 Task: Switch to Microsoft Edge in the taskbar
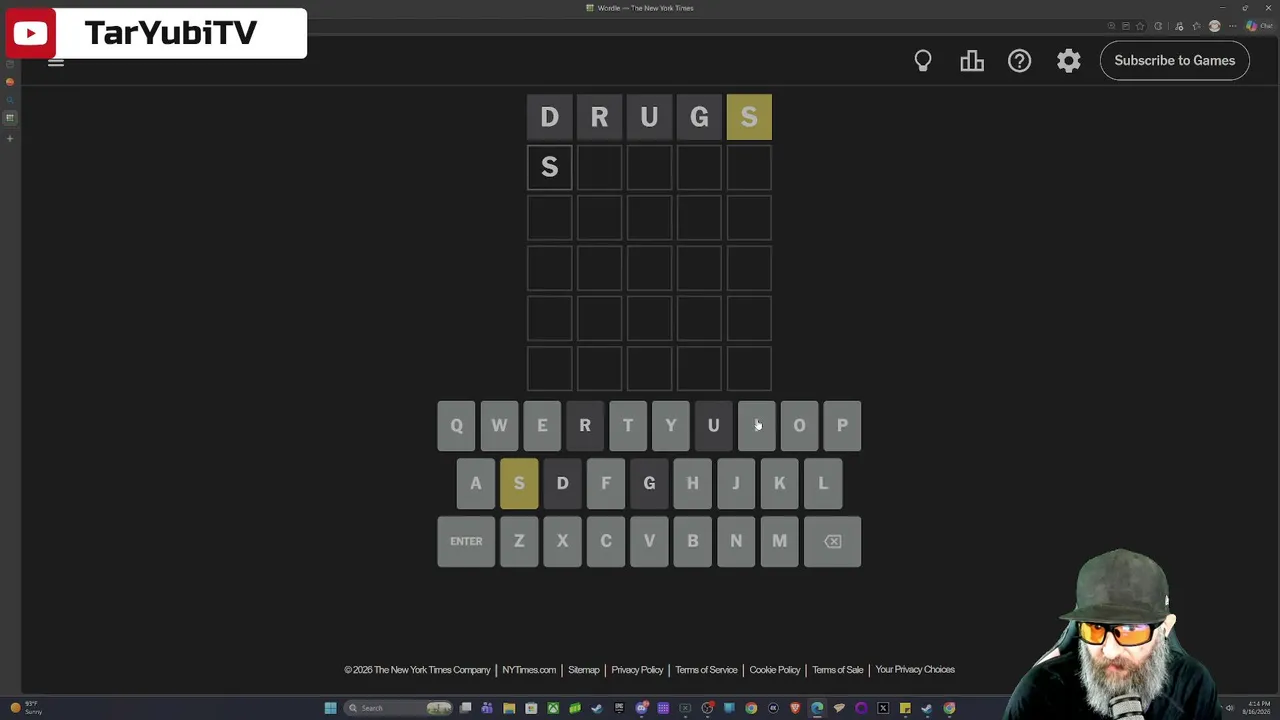817,708
